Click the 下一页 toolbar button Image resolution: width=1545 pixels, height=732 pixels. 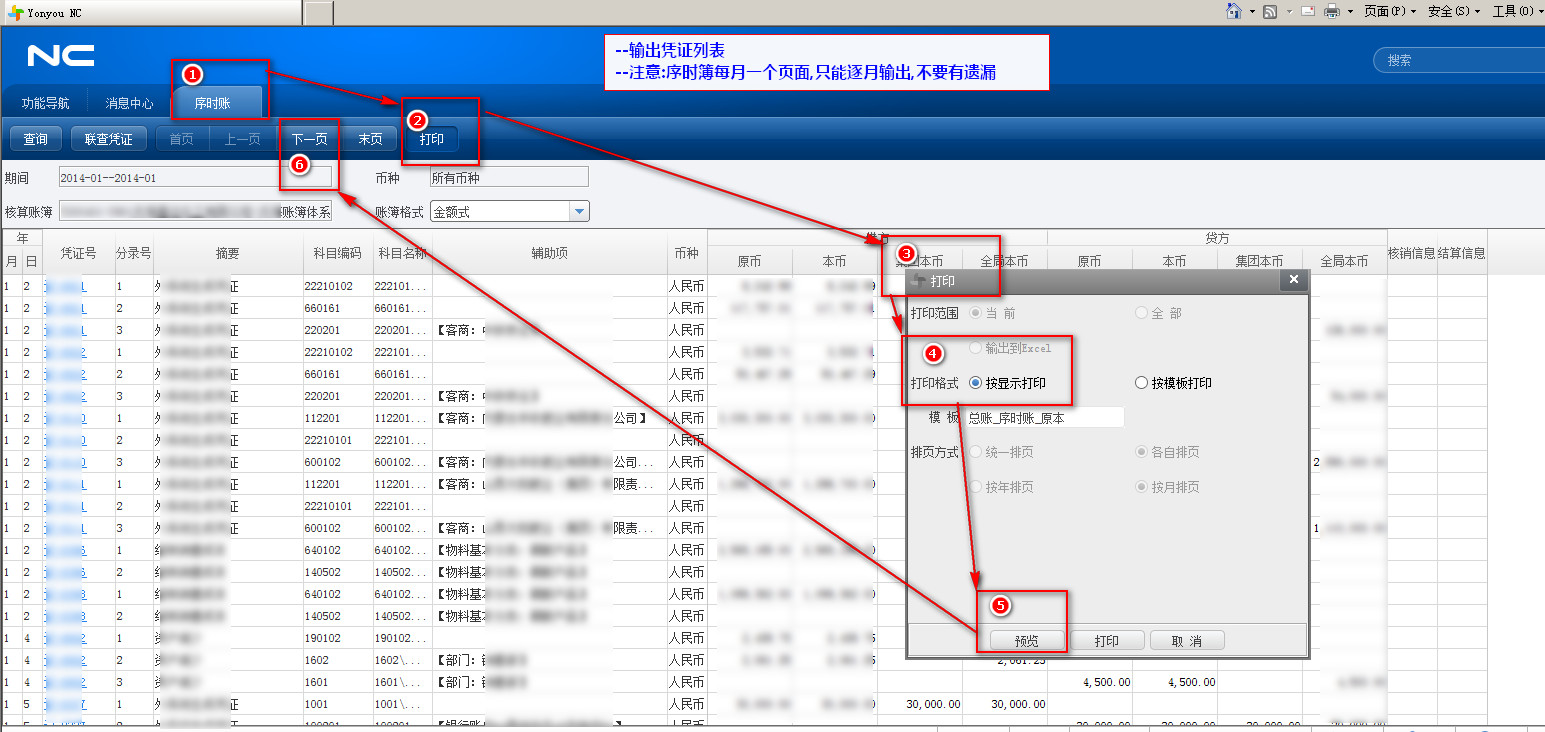pos(309,139)
